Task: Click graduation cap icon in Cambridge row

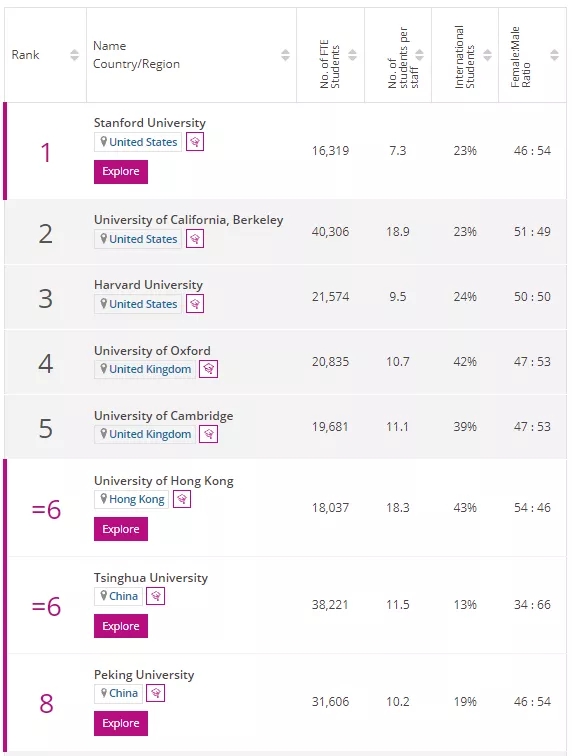Action: point(208,434)
